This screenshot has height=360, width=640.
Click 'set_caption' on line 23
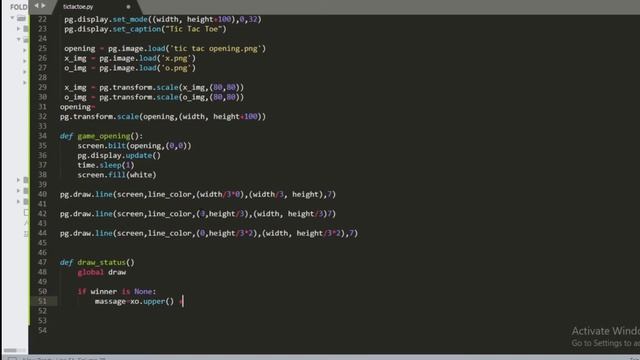pyautogui.click(x=137, y=29)
